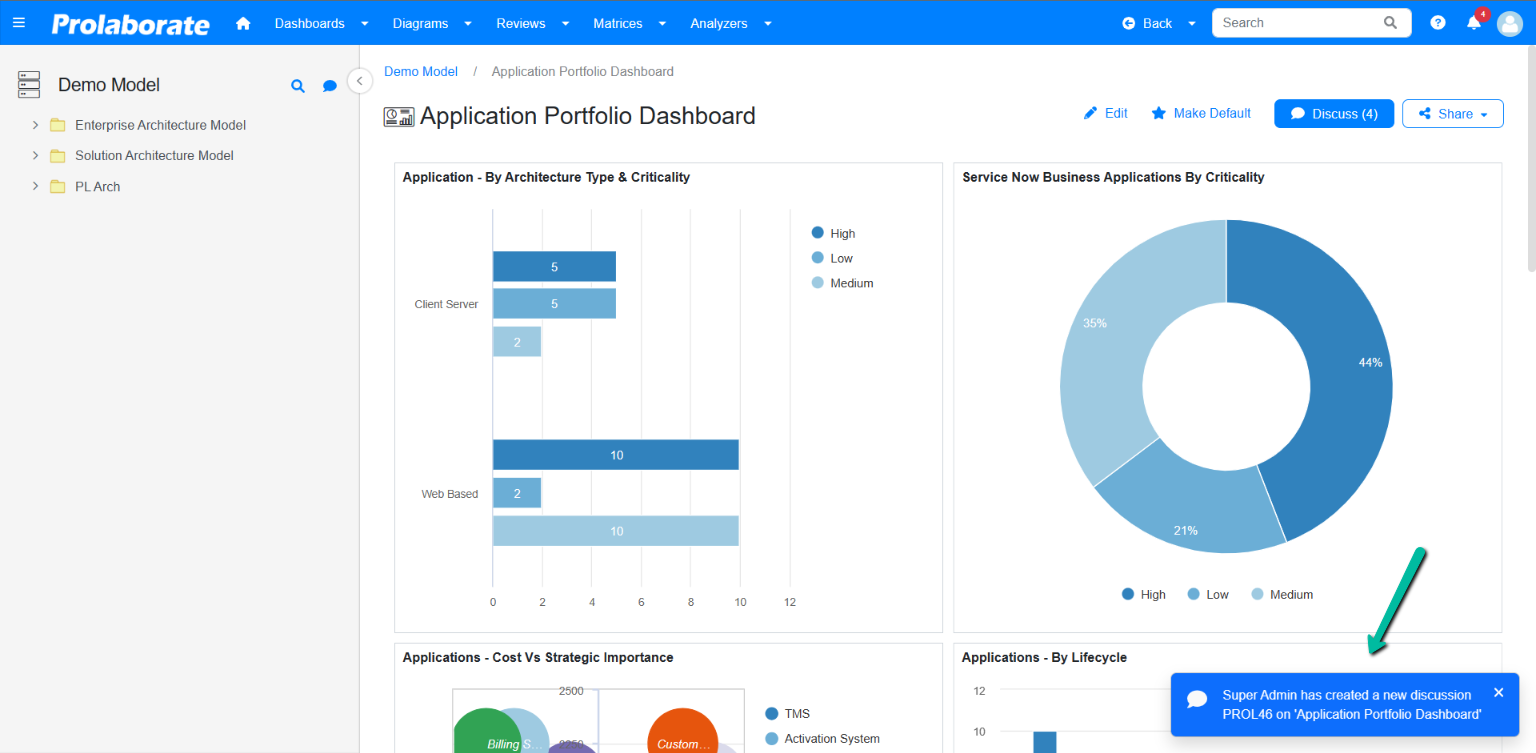Click the Web Based Low bar showing 2

pyautogui.click(x=517, y=493)
